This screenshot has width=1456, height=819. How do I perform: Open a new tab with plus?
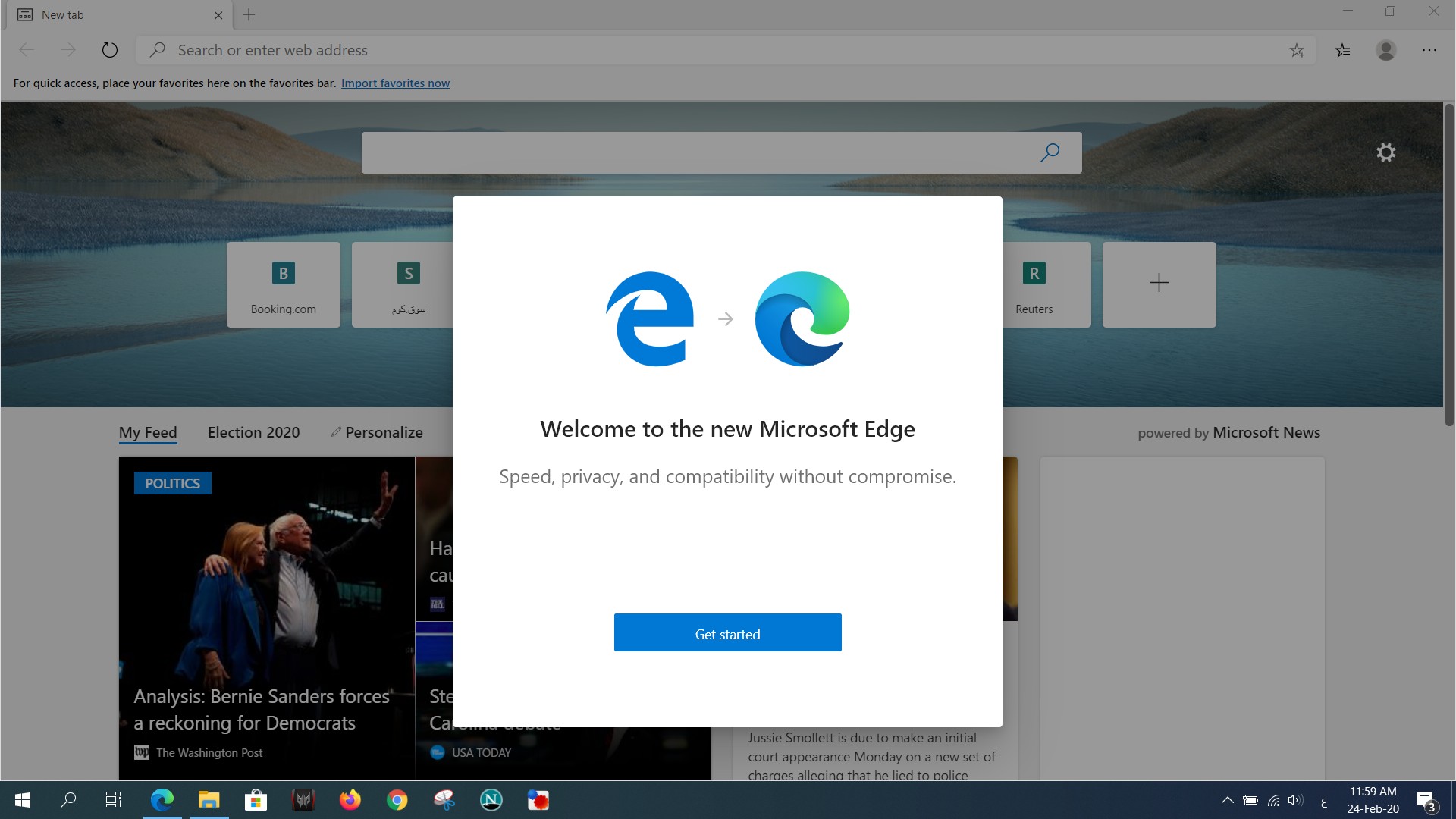249,14
